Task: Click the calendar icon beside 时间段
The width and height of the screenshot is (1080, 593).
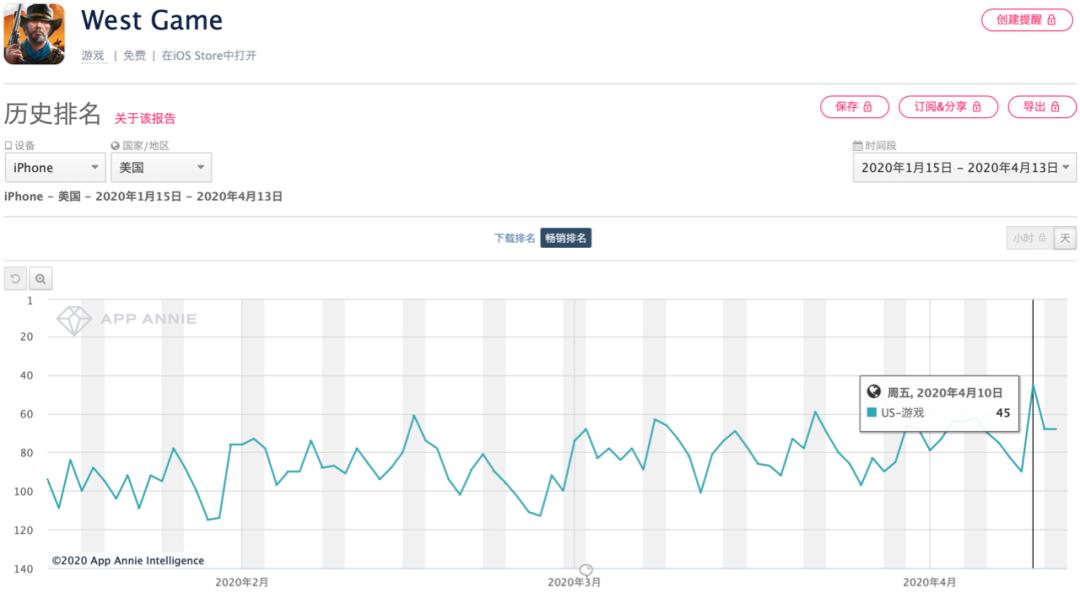Action: point(857,146)
